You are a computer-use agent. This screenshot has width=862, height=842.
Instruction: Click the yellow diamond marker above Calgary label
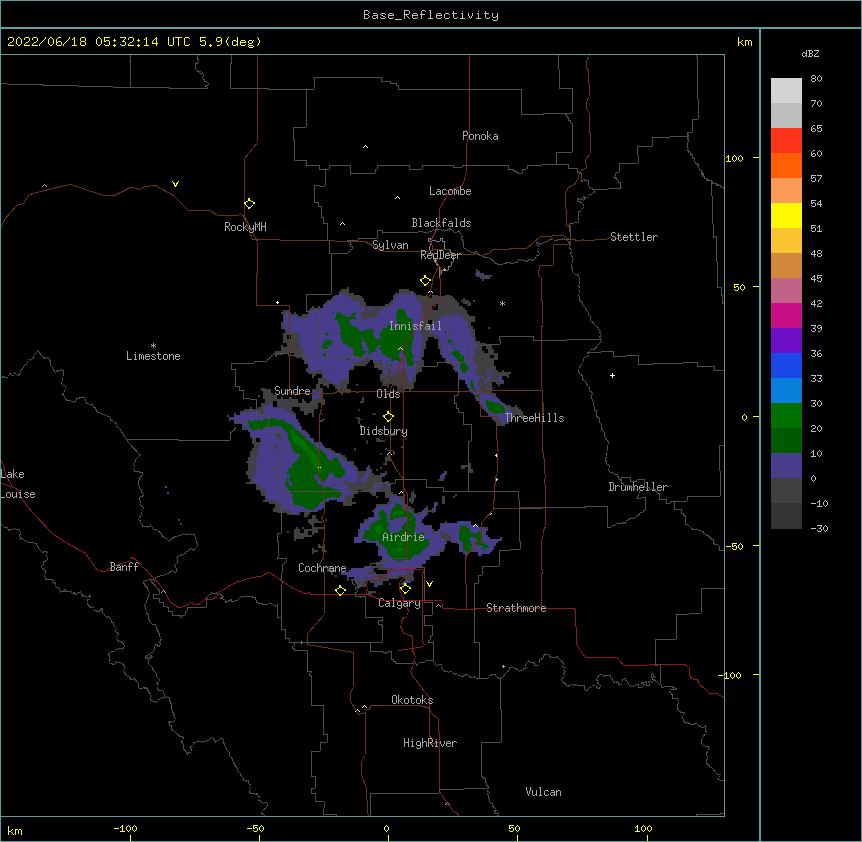click(405, 589)
